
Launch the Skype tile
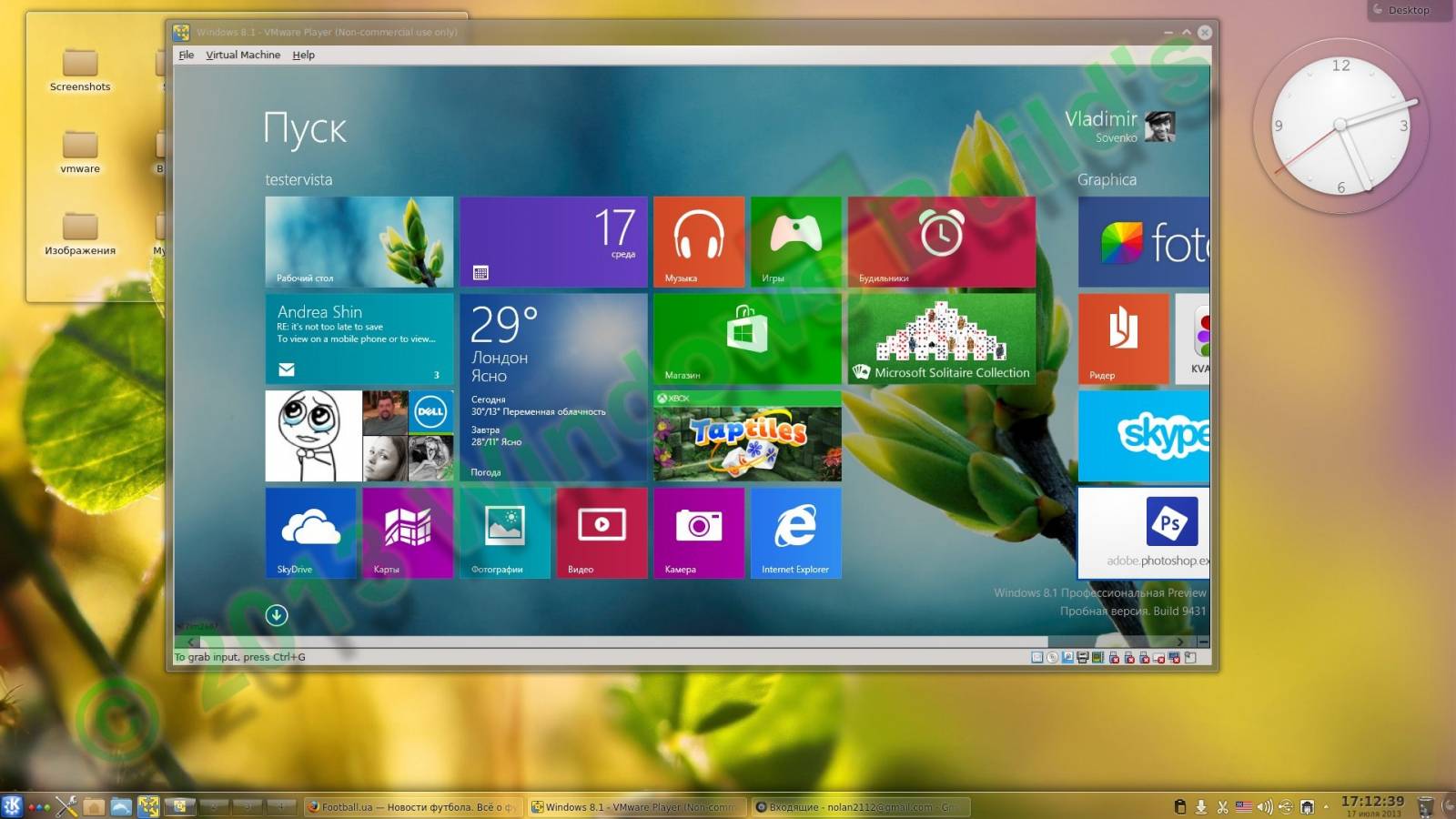coord(1144,436)
